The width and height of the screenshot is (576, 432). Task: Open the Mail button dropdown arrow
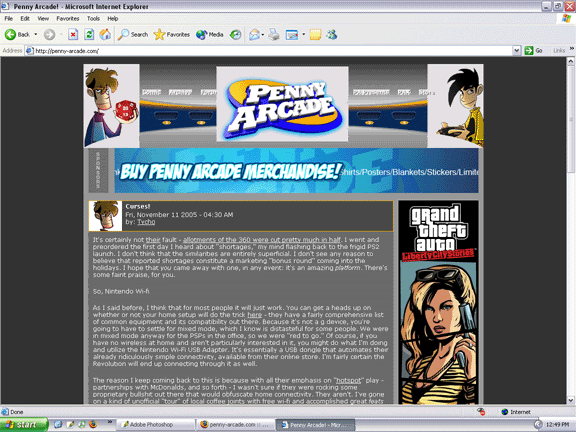click(x=263, y=35)
